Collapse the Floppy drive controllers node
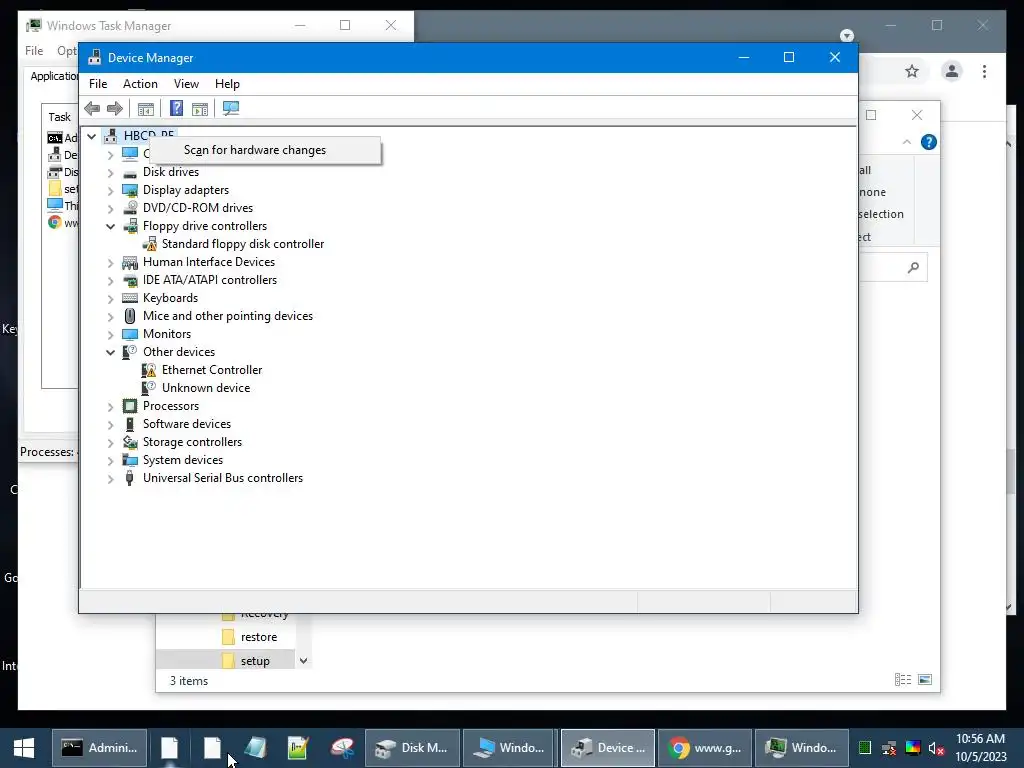 tap(110, 227)
